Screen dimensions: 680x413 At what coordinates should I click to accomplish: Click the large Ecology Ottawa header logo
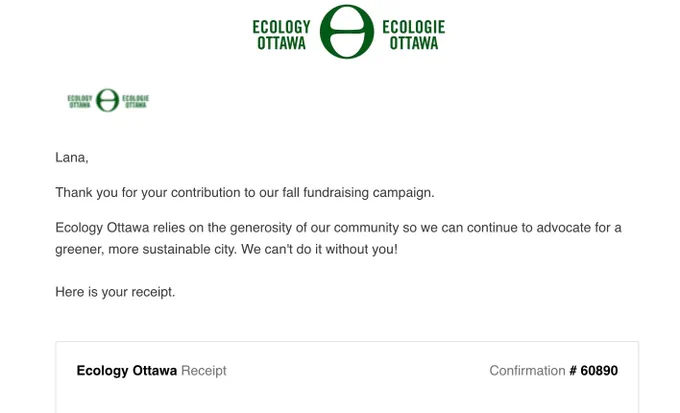[348, 32]
